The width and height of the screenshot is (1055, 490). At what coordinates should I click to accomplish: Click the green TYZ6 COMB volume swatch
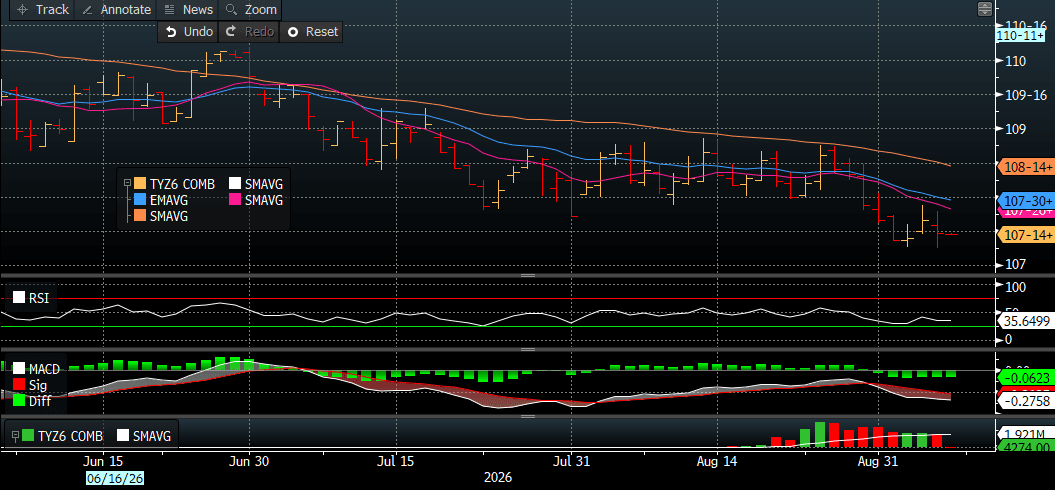28,436
